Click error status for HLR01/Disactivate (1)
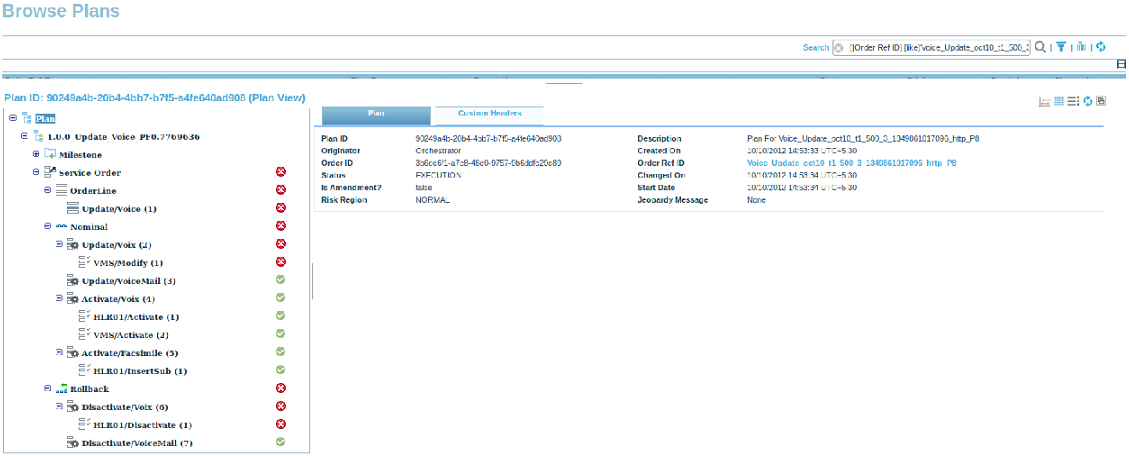Viewport: 1129px width, 456px height. click(x=281, y=424)
